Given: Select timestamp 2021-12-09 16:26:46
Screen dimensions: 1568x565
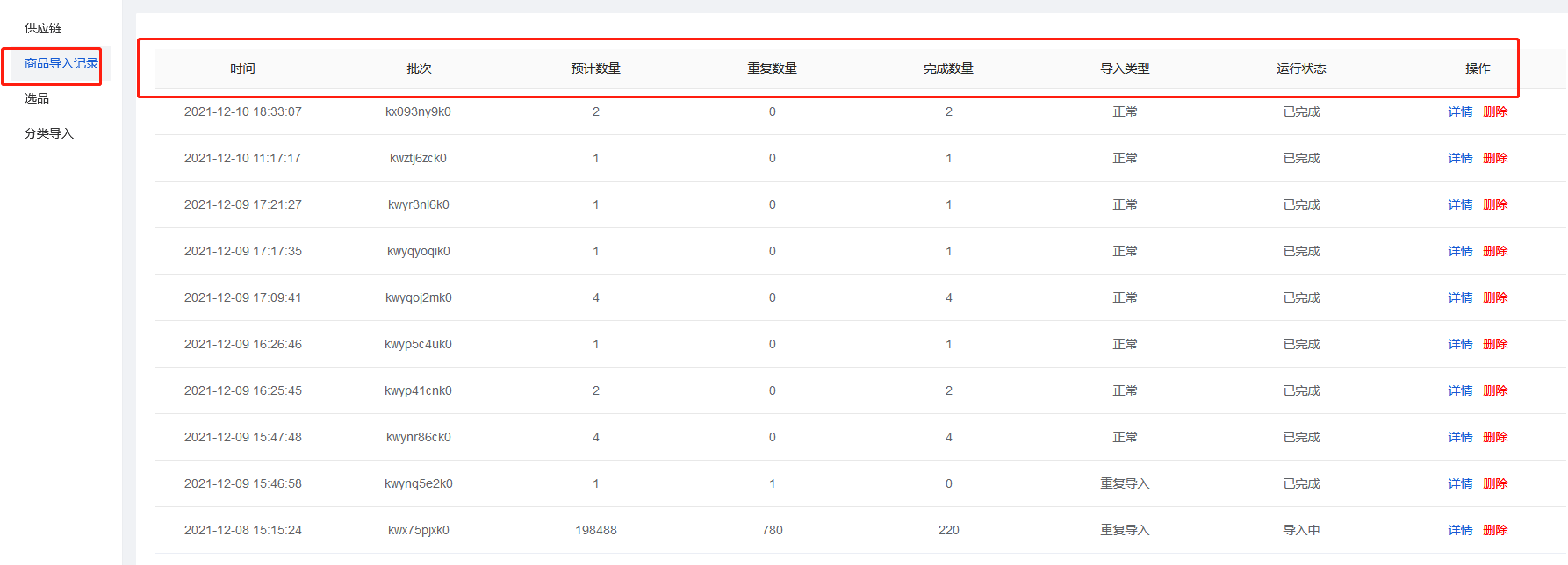Looking at the screenshot, I should coord(242,344).
